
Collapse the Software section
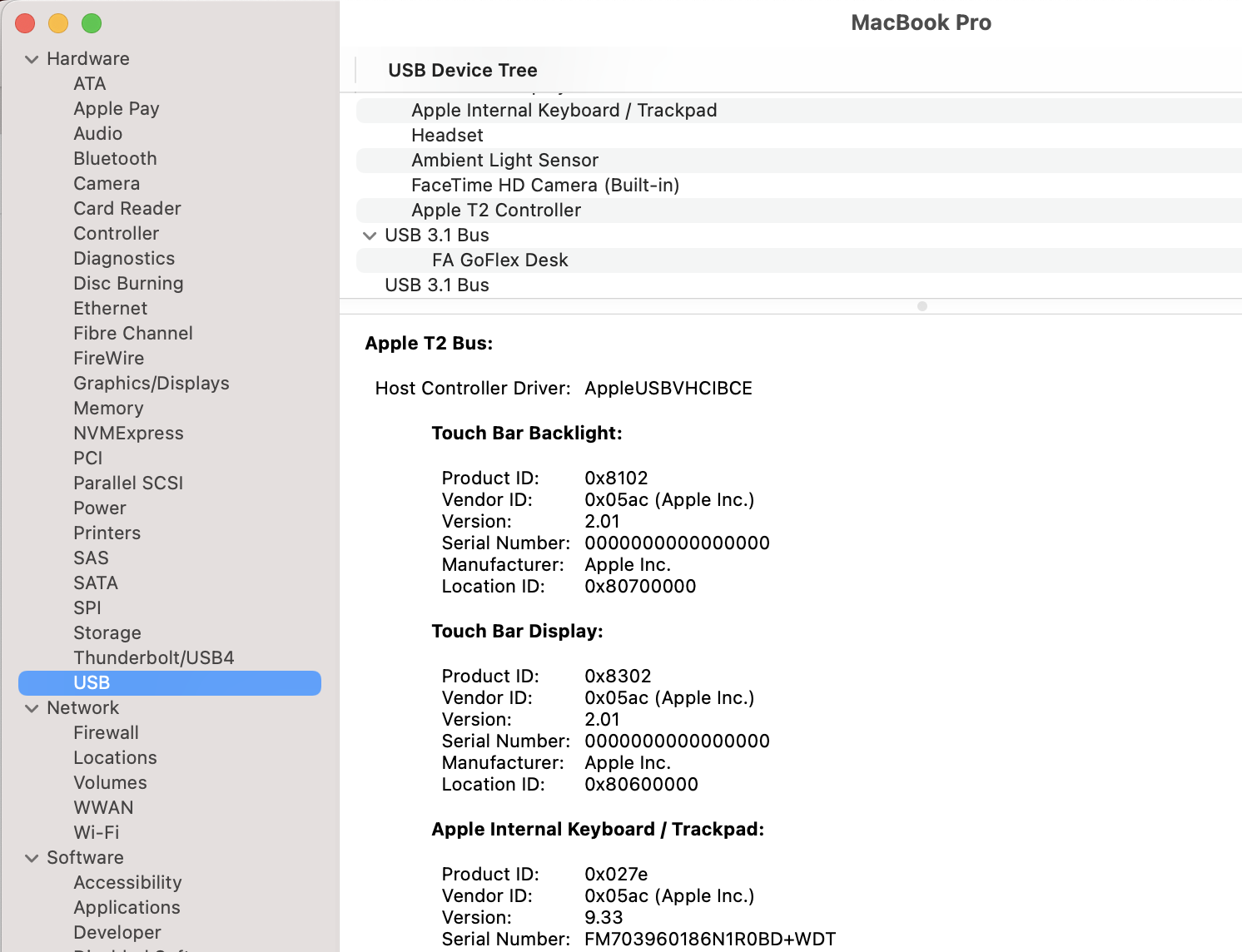(x=32, y=857)
